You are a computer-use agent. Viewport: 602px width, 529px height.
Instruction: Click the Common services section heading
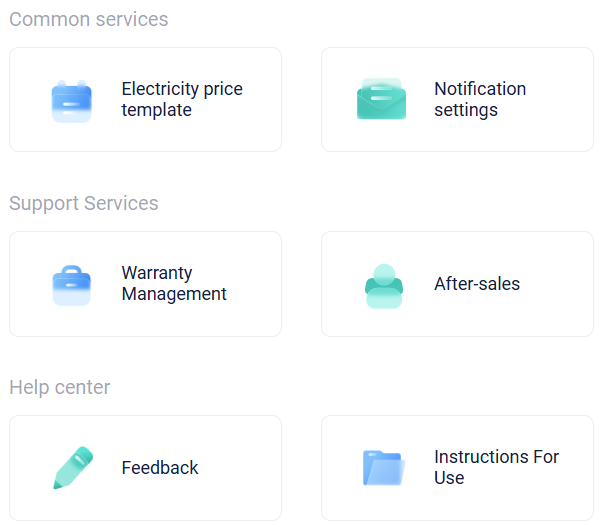(x=89, y=19)
